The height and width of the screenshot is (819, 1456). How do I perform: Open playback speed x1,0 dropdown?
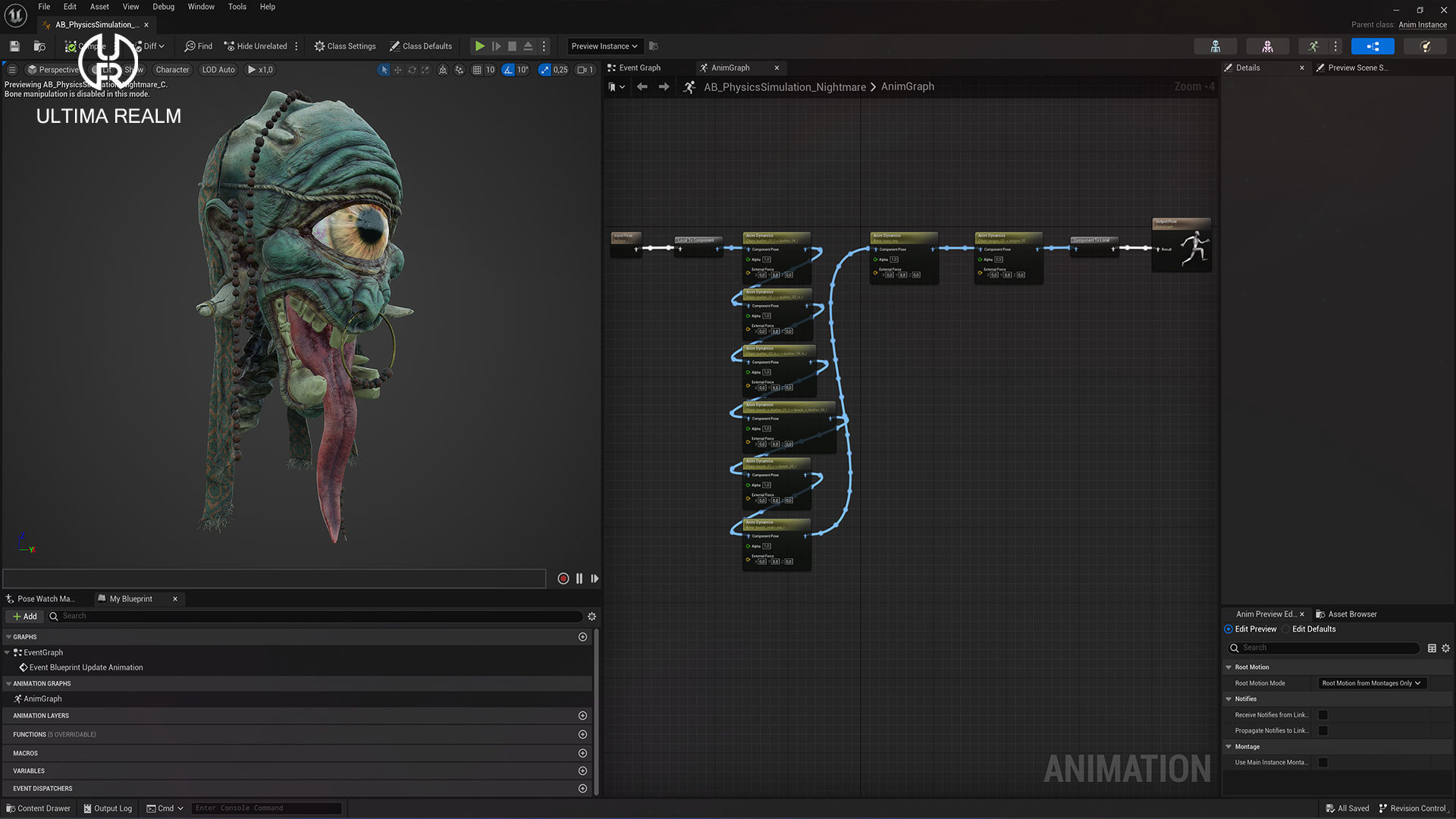[260, 70]
